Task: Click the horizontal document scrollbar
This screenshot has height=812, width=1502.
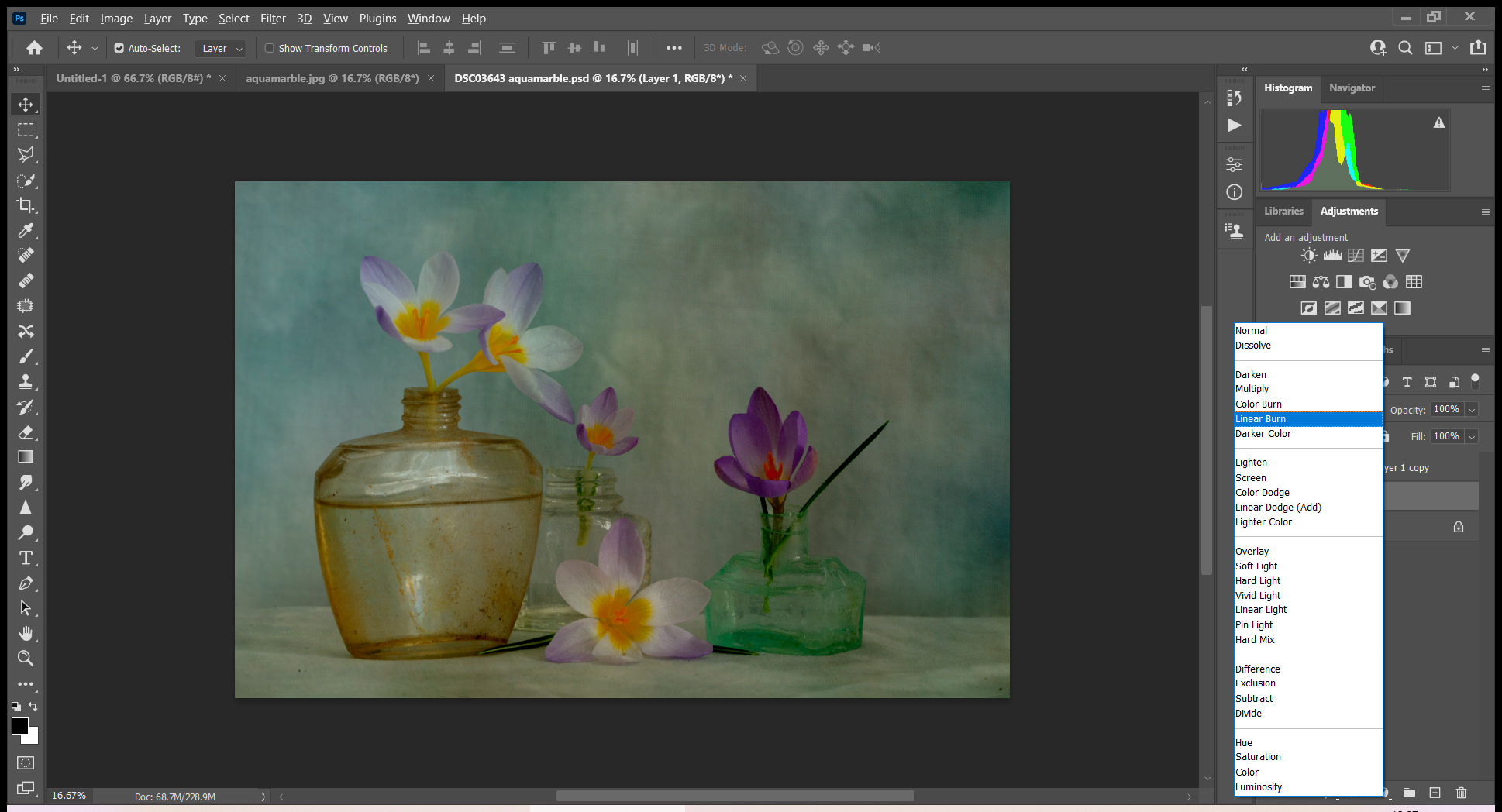Action: (734, 796)
